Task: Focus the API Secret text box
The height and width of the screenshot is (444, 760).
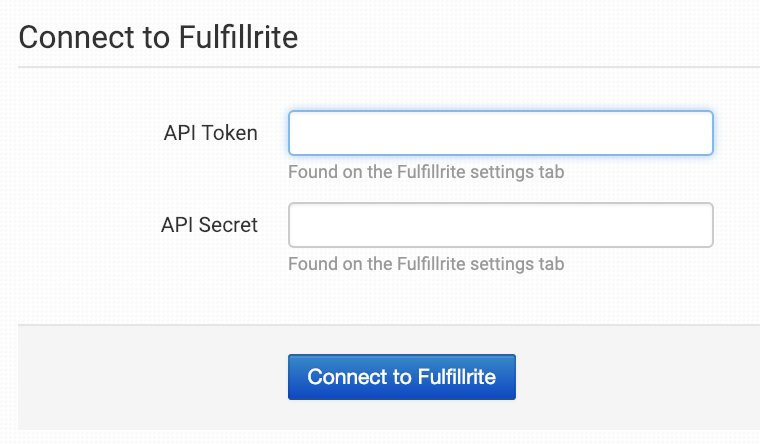Action: pos(500,225)
